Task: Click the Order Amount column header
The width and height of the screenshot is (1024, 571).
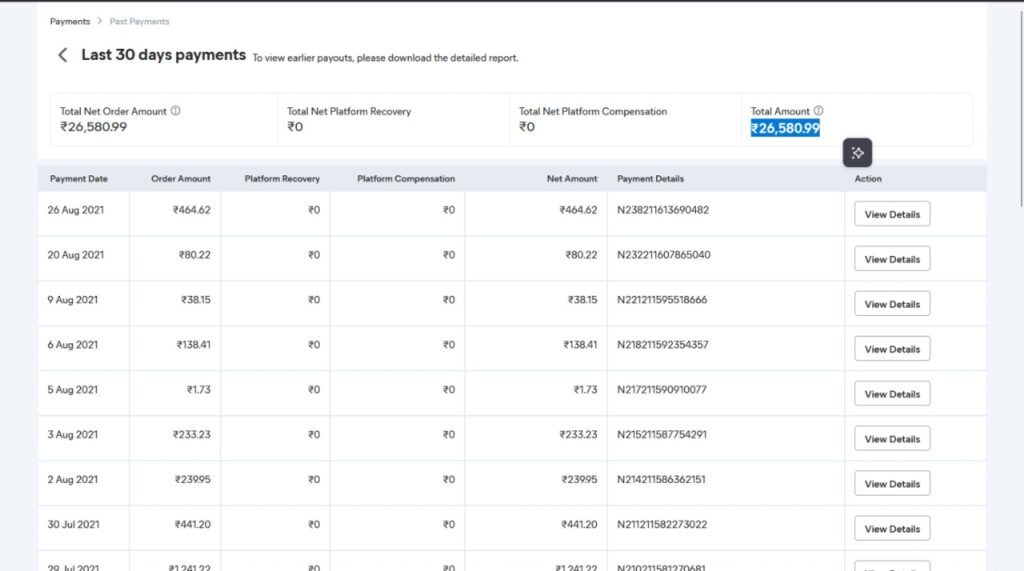Action: [181, 179]
